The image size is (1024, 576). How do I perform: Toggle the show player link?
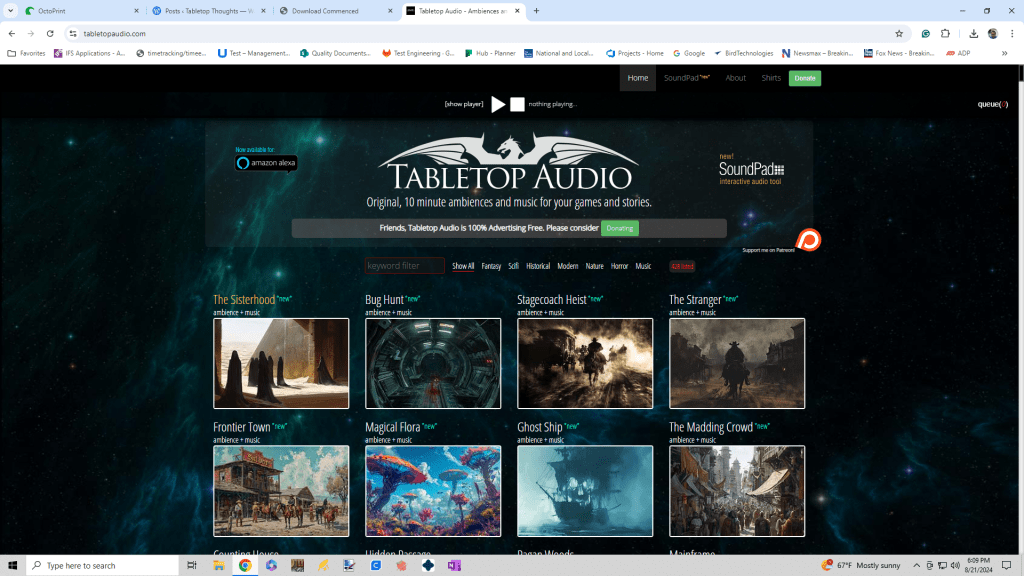coord(464,104)
